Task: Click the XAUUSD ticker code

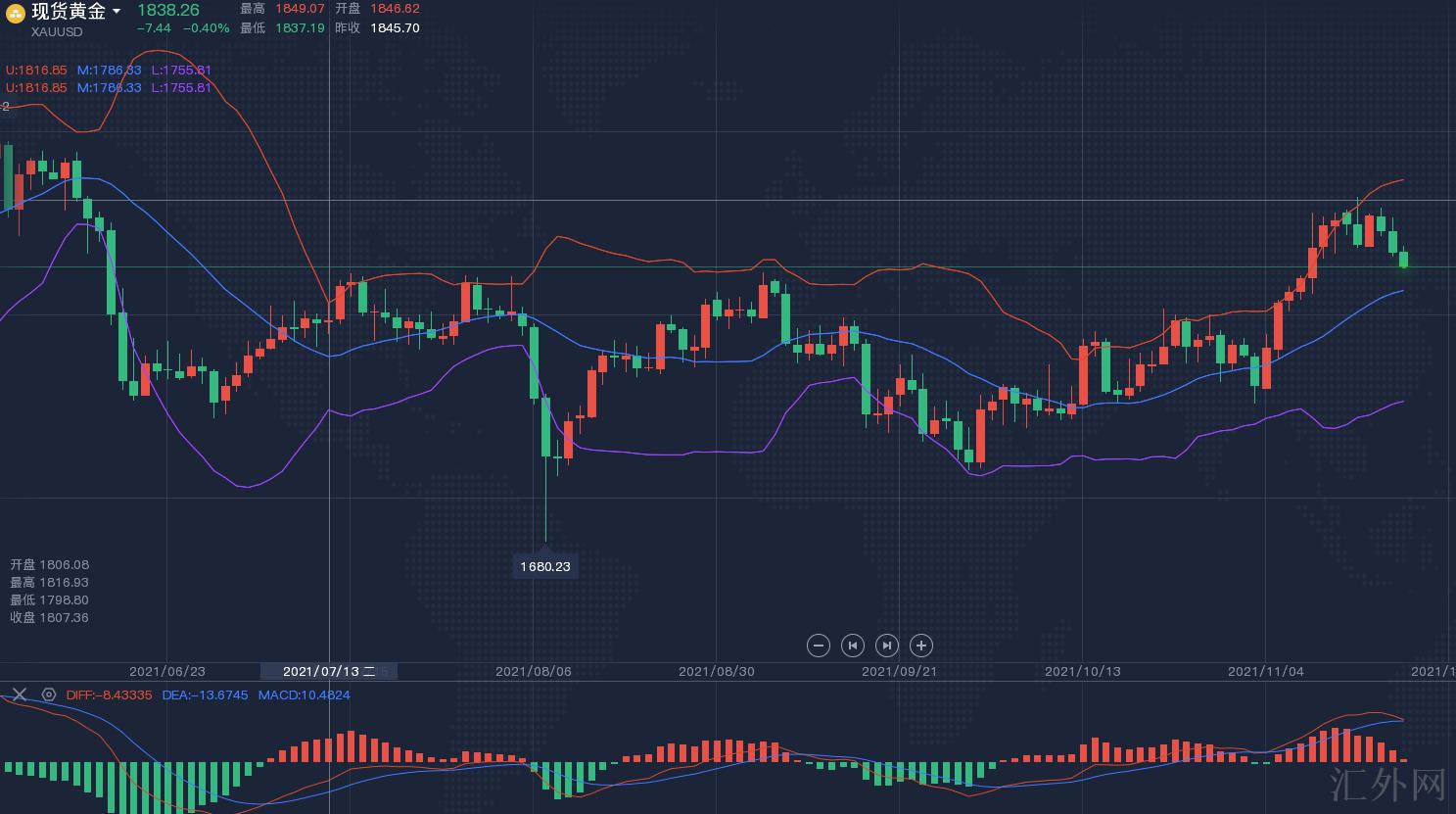Action: (57, 31)
